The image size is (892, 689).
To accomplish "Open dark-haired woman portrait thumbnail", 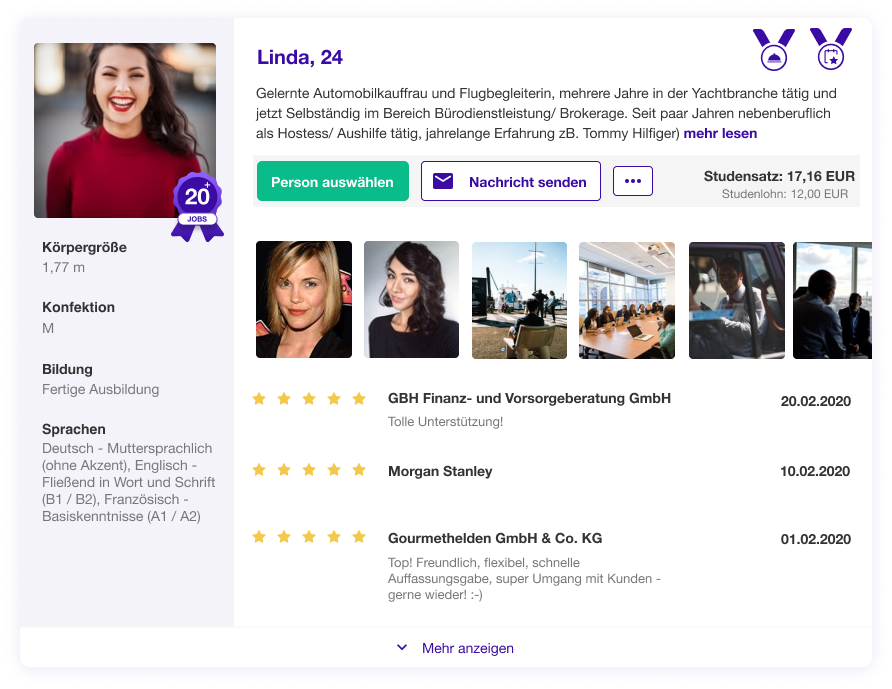I will coord(411,300).
